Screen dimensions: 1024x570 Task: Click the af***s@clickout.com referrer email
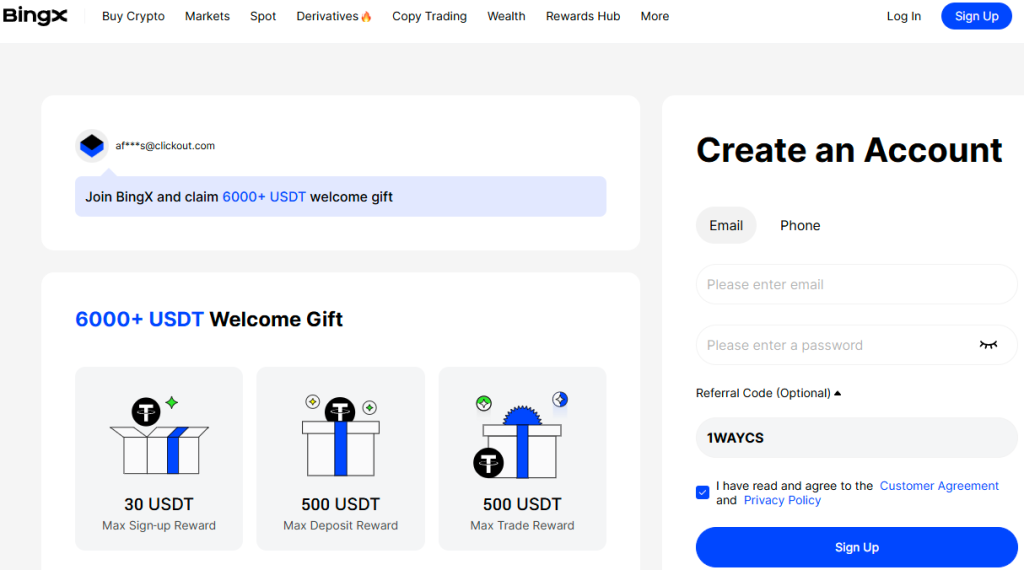[x=165, y=146]
